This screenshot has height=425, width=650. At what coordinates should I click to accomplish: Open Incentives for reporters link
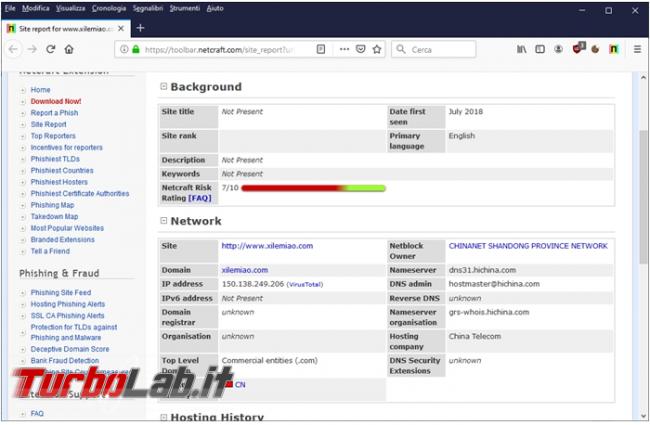click(x=66, y=148)
